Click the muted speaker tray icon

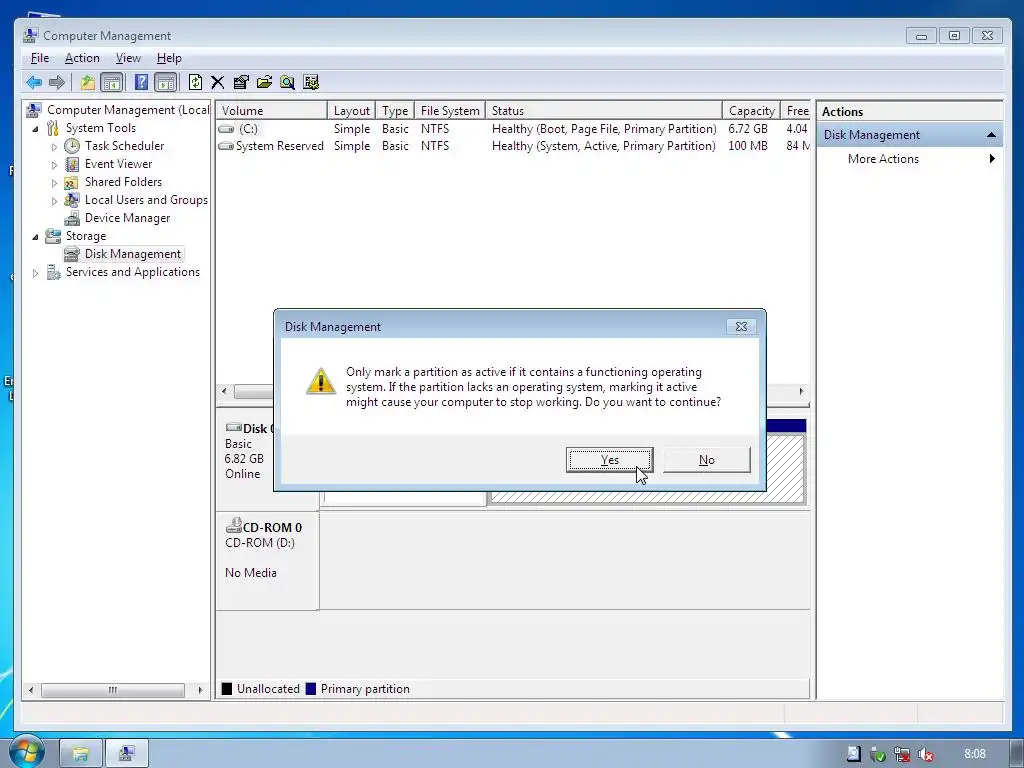tap(926, 754)
